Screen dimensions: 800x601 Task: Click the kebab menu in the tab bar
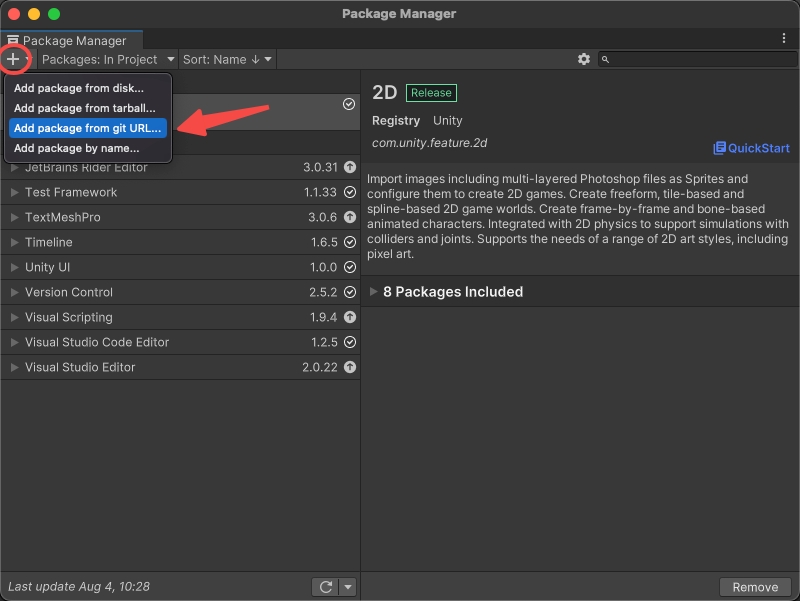click(784, 38)
